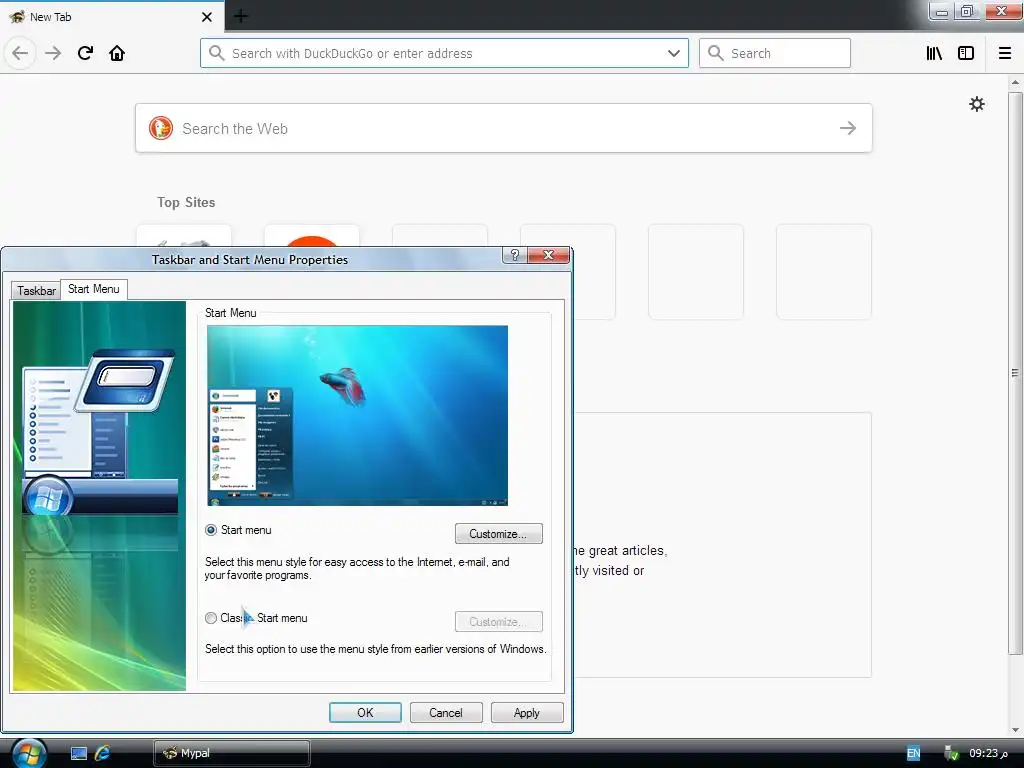The width and height of the screenshot is (1024, 768).
Task: Click Show Desktop icon in taskbar
Action: [x=78, y=754]
